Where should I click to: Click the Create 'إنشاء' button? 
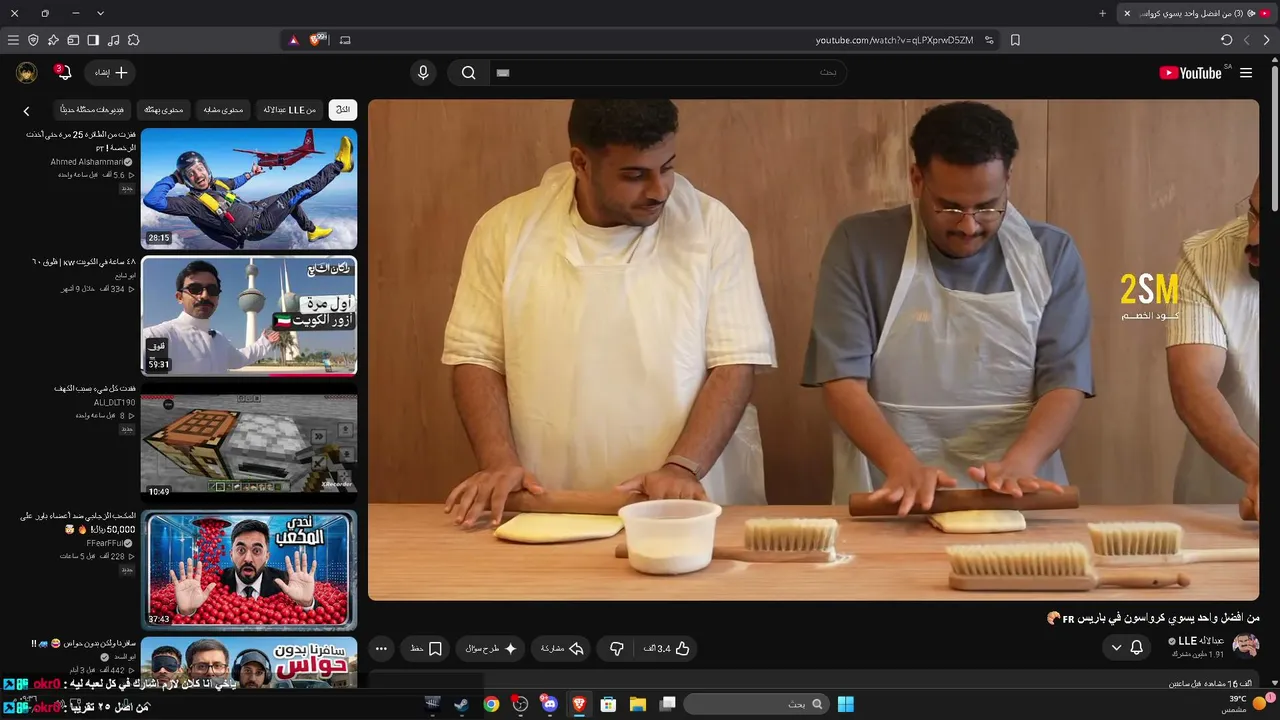click(x=111, y=73)
